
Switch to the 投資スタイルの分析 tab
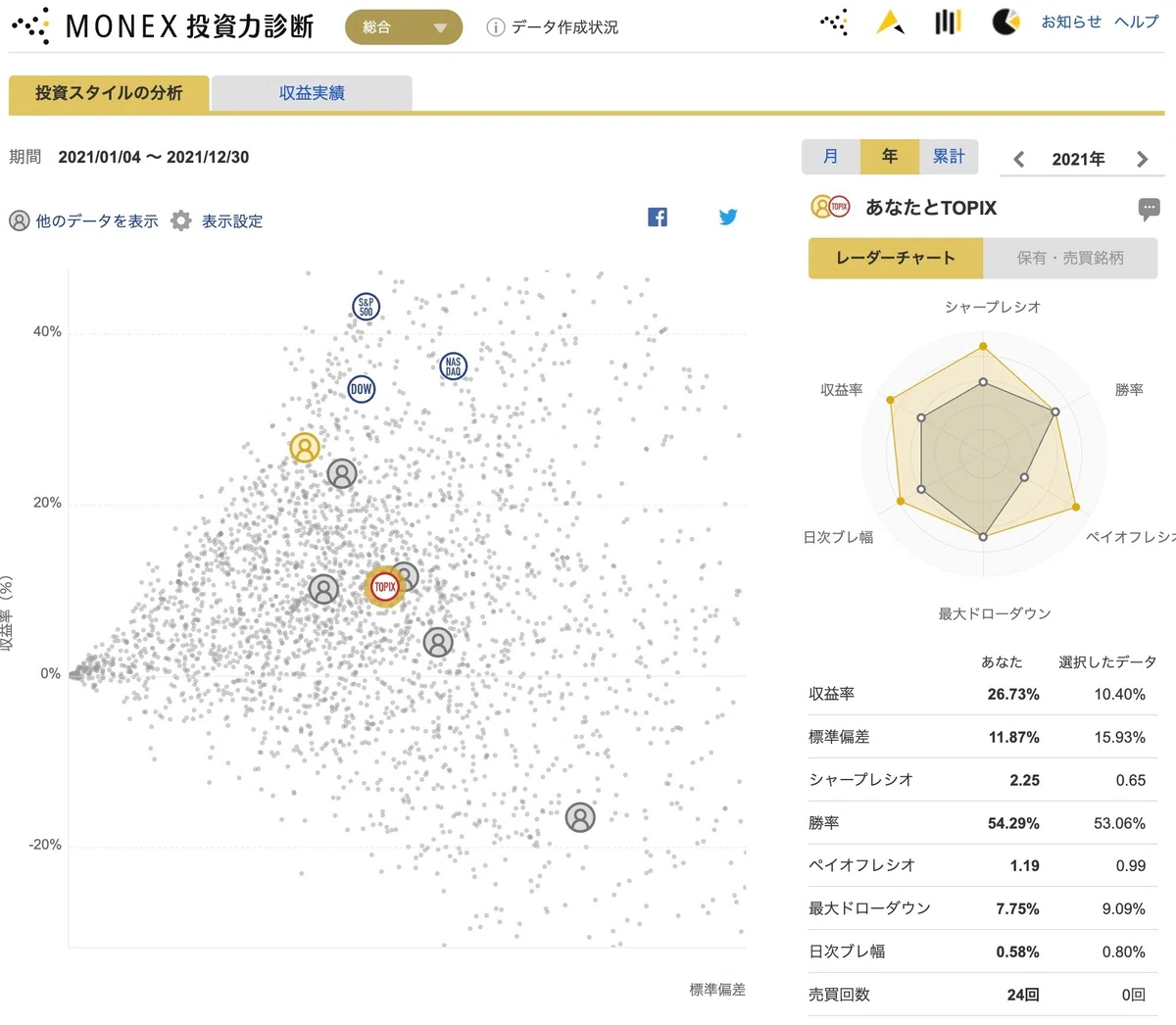109,93
